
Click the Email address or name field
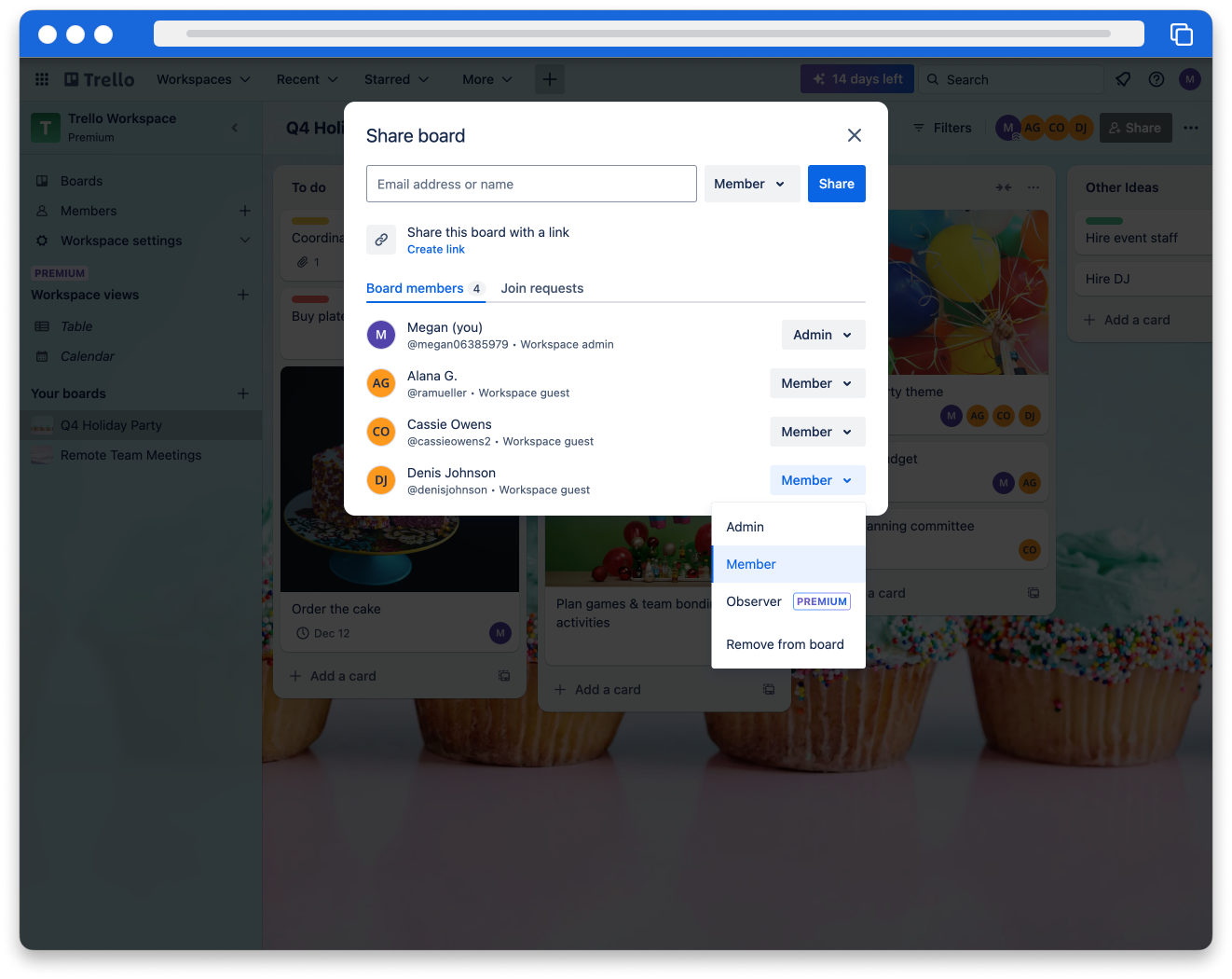pyautogui.click(x=531, y=184)
